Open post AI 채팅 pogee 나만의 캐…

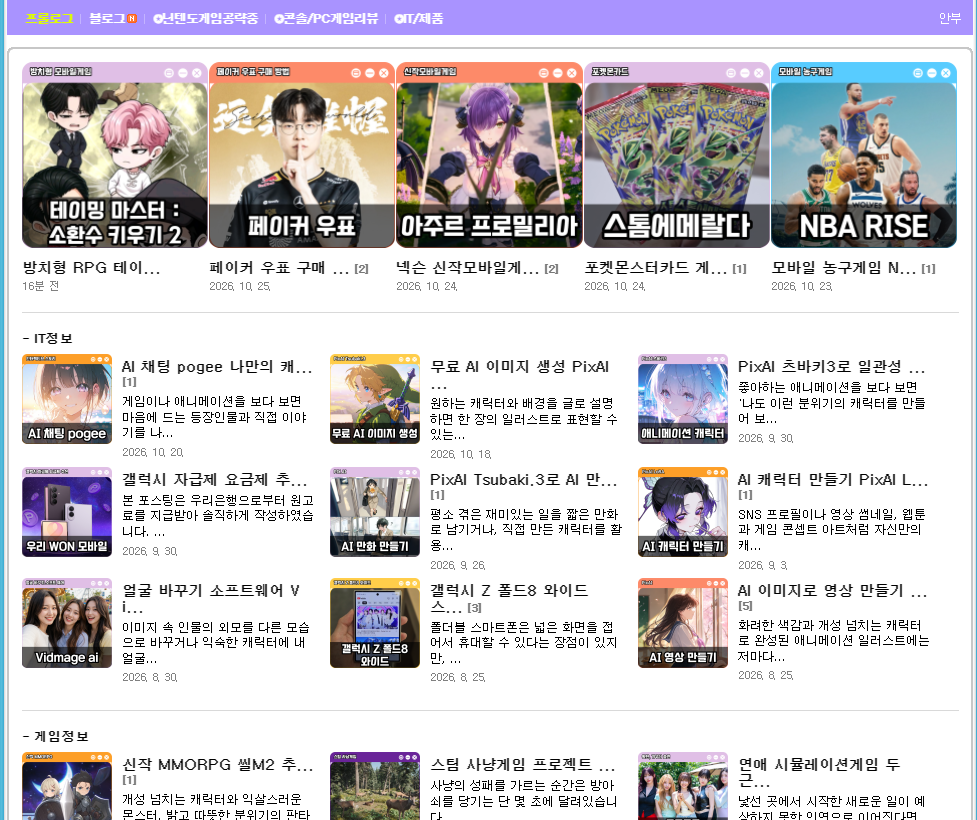(x=217, y=366)
